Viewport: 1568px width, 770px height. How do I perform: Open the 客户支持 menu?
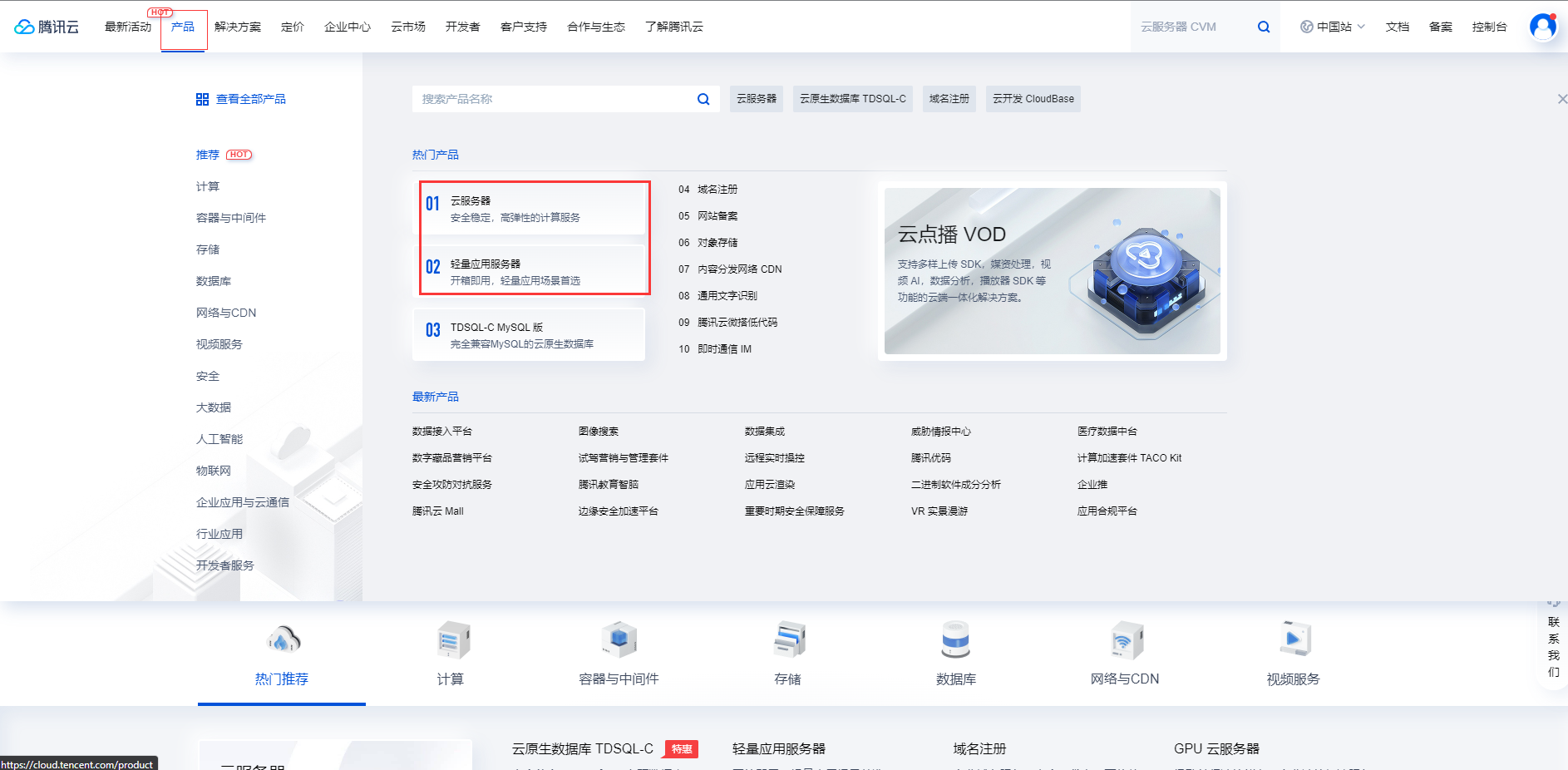point(524,27)
